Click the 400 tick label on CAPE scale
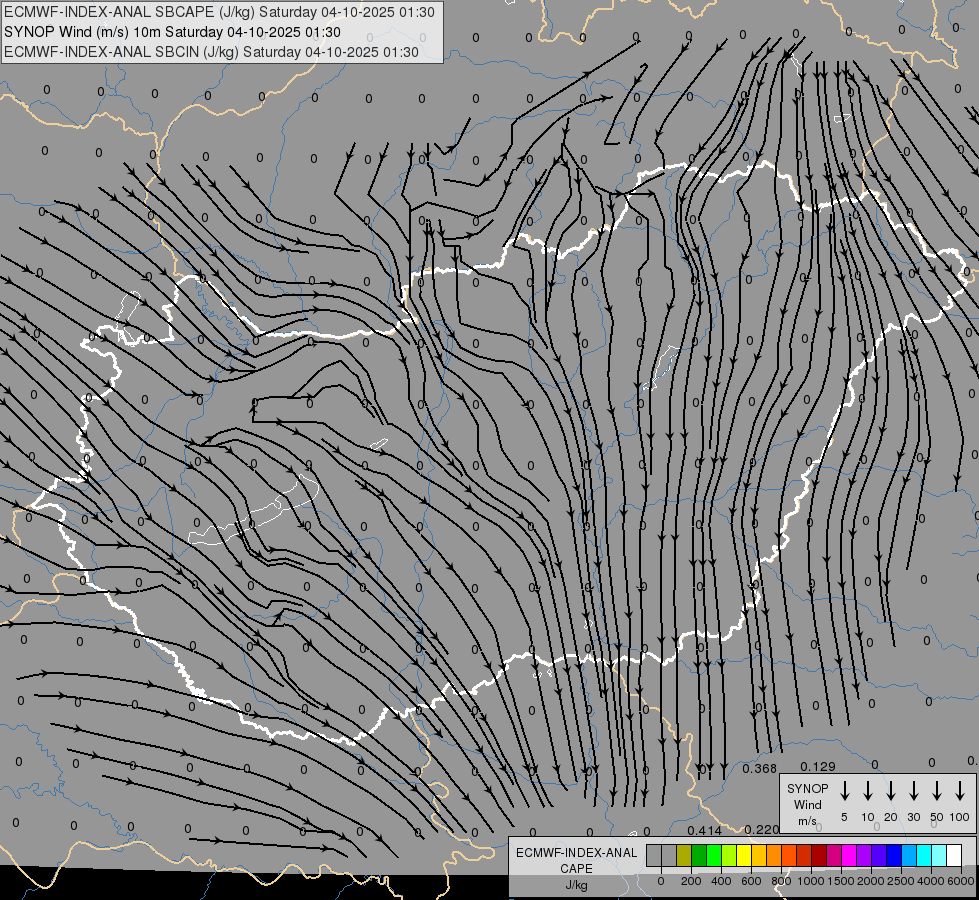This screenshot has height=900, width=979. coord(721,881)
